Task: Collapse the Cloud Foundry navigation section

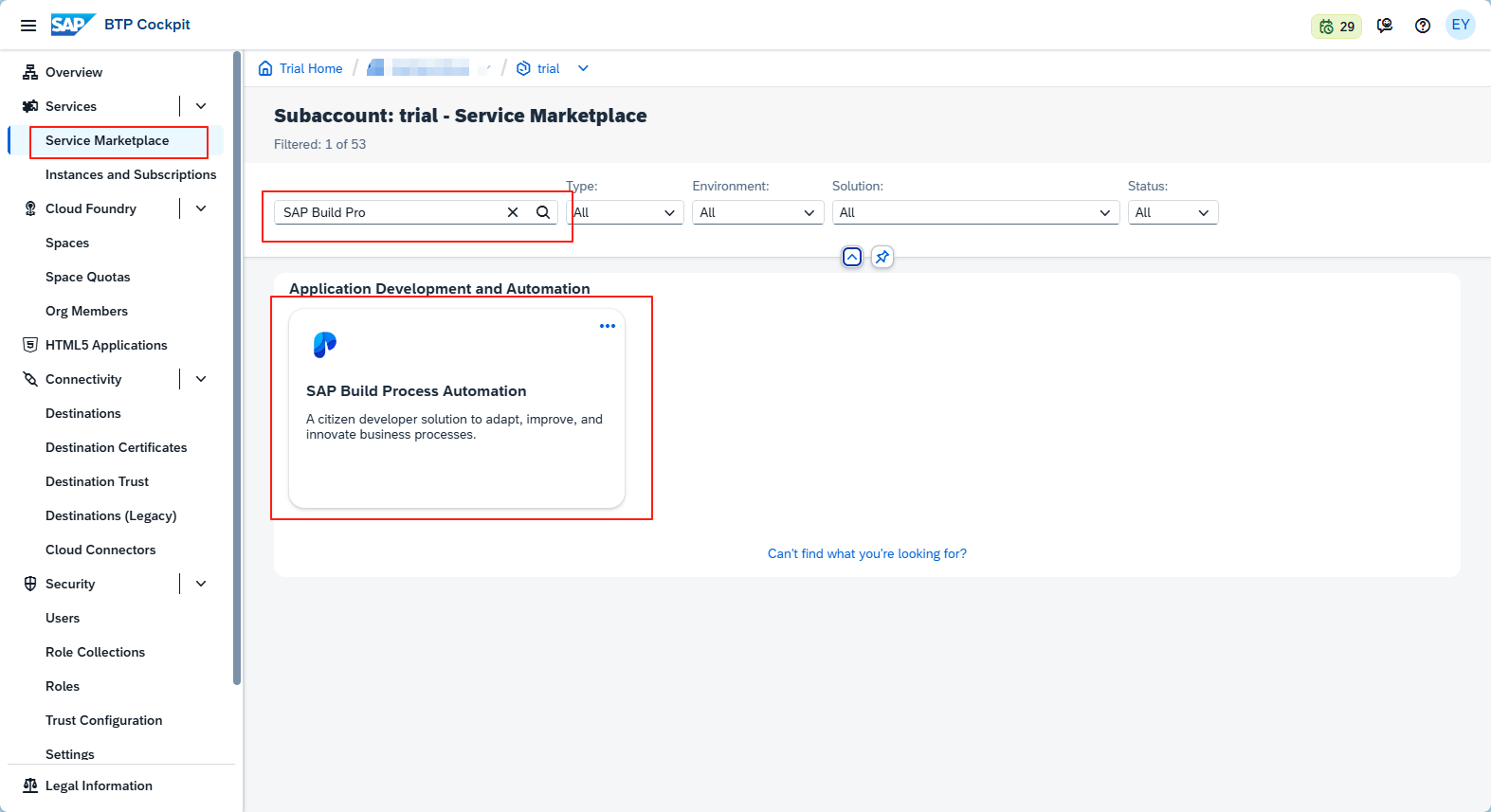Action: [201, 208]
